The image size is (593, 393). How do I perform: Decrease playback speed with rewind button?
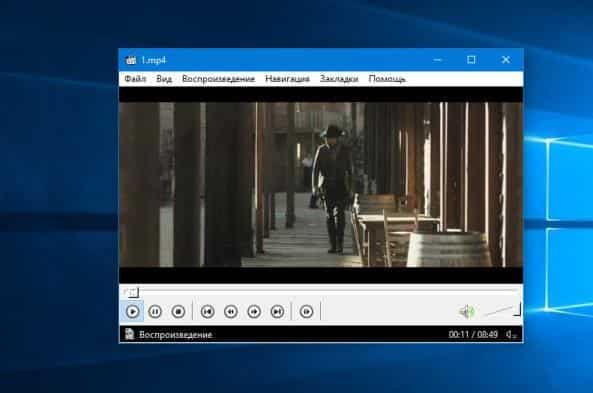[231, 312]
